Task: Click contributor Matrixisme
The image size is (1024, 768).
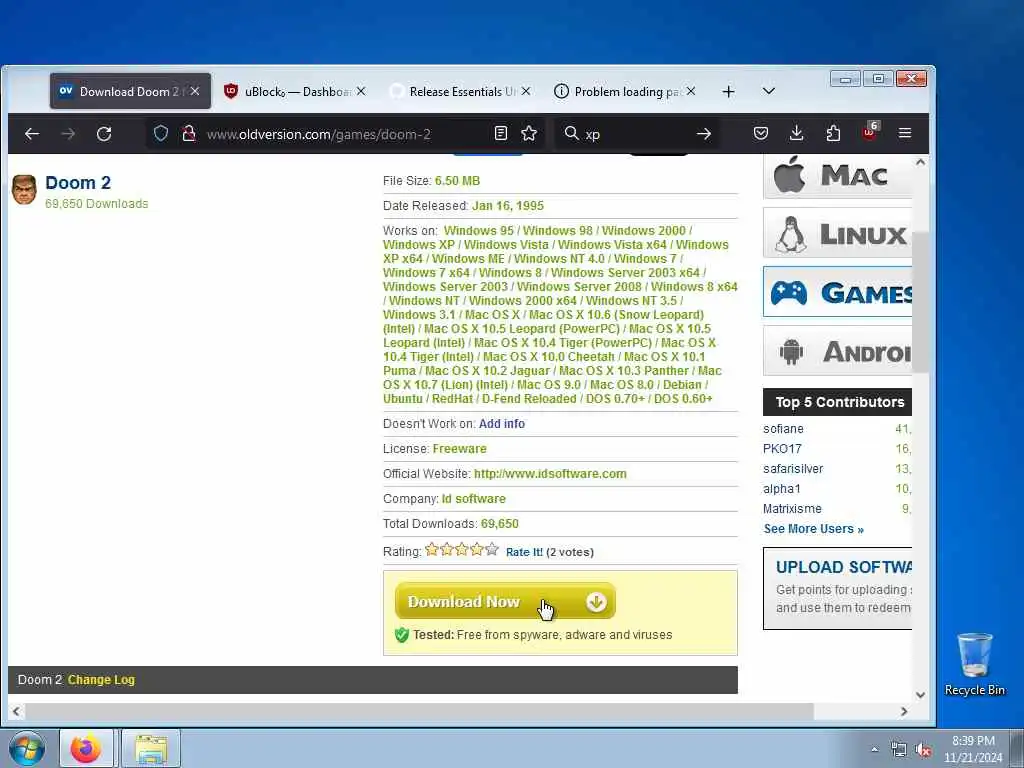Action: pyautogui.click(x=792, y=509)
